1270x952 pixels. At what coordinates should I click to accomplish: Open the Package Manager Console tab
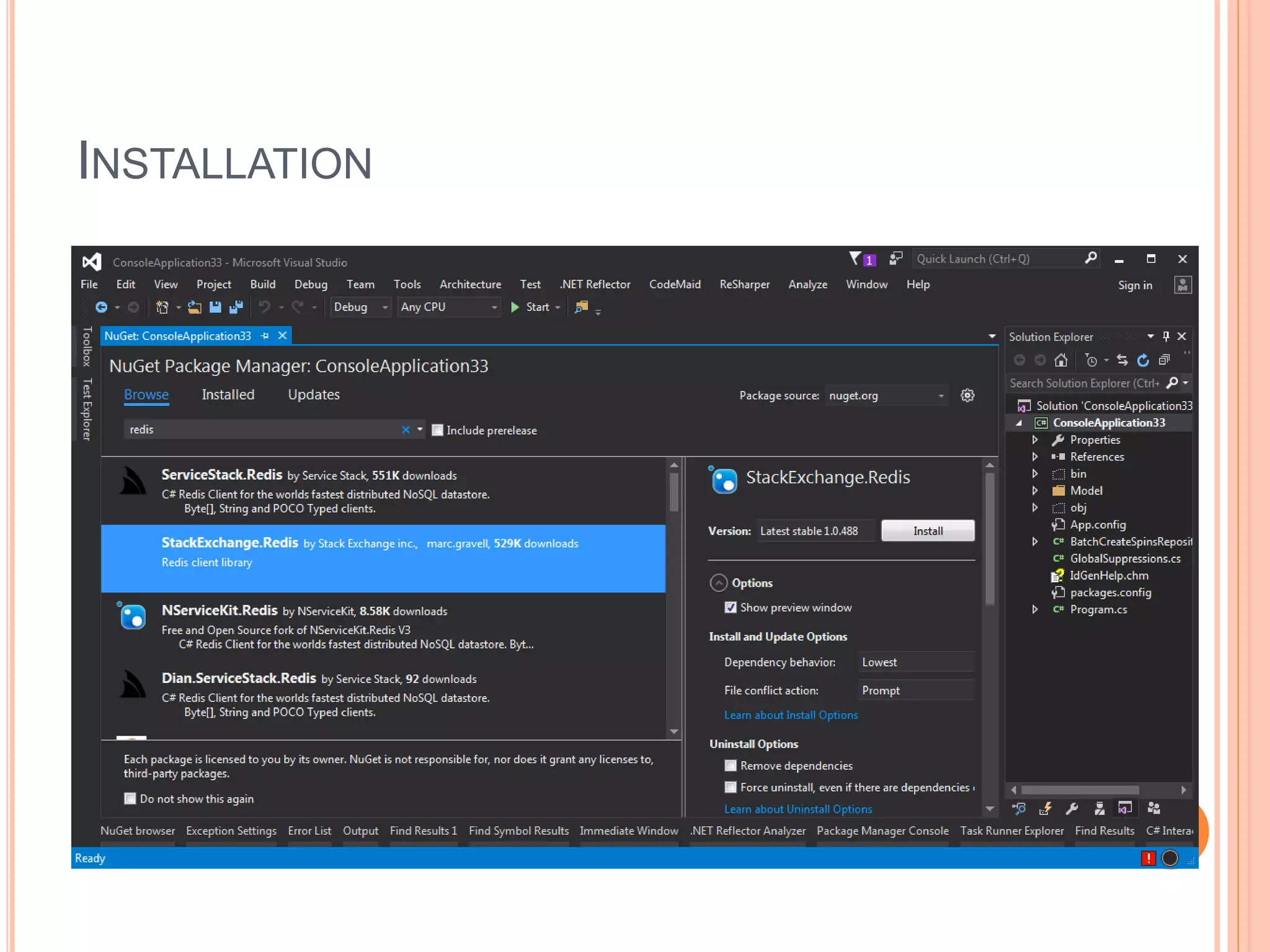point(882,831)
